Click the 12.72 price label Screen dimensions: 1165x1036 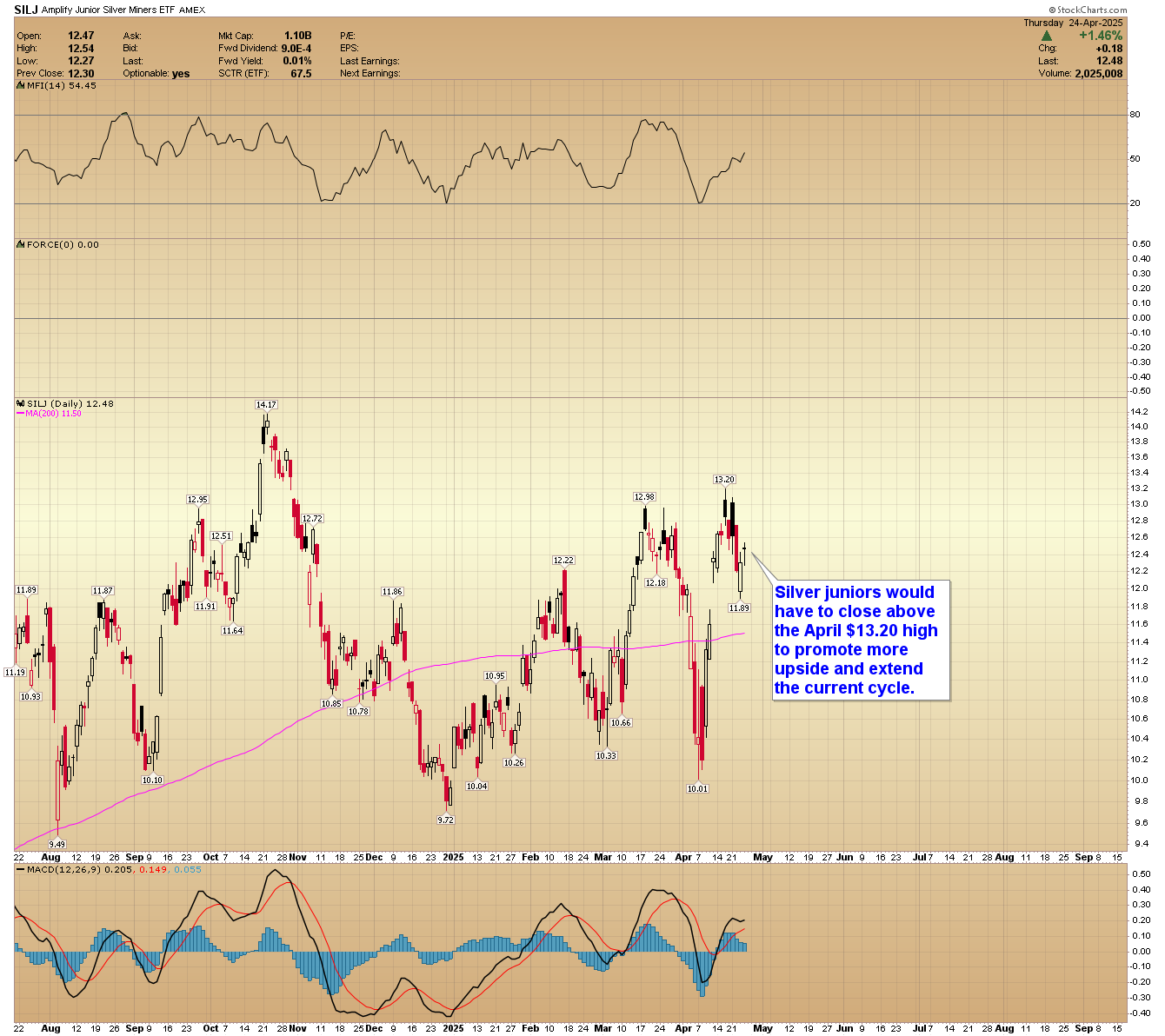click(312, 518)
